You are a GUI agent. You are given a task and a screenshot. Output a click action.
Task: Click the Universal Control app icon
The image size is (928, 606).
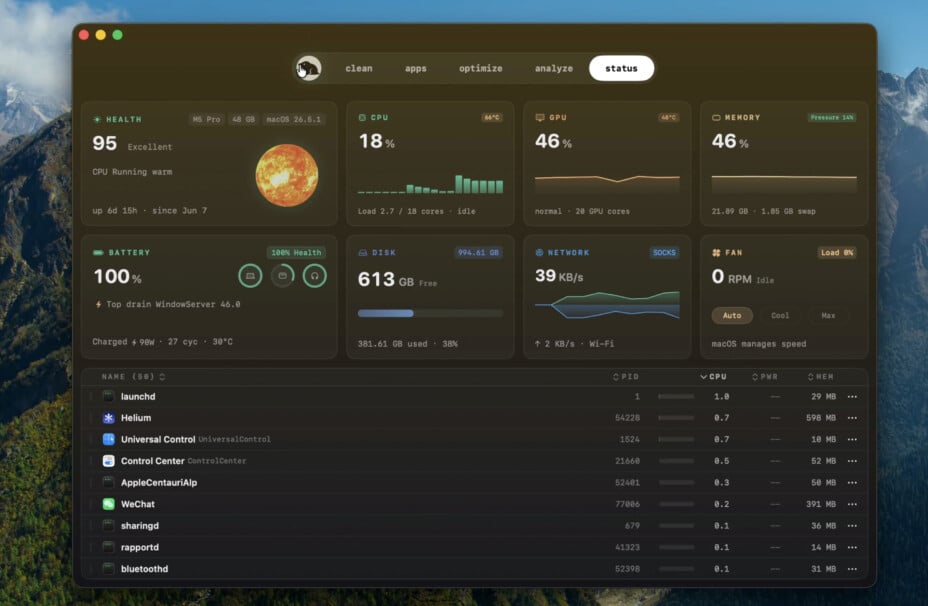108,440
